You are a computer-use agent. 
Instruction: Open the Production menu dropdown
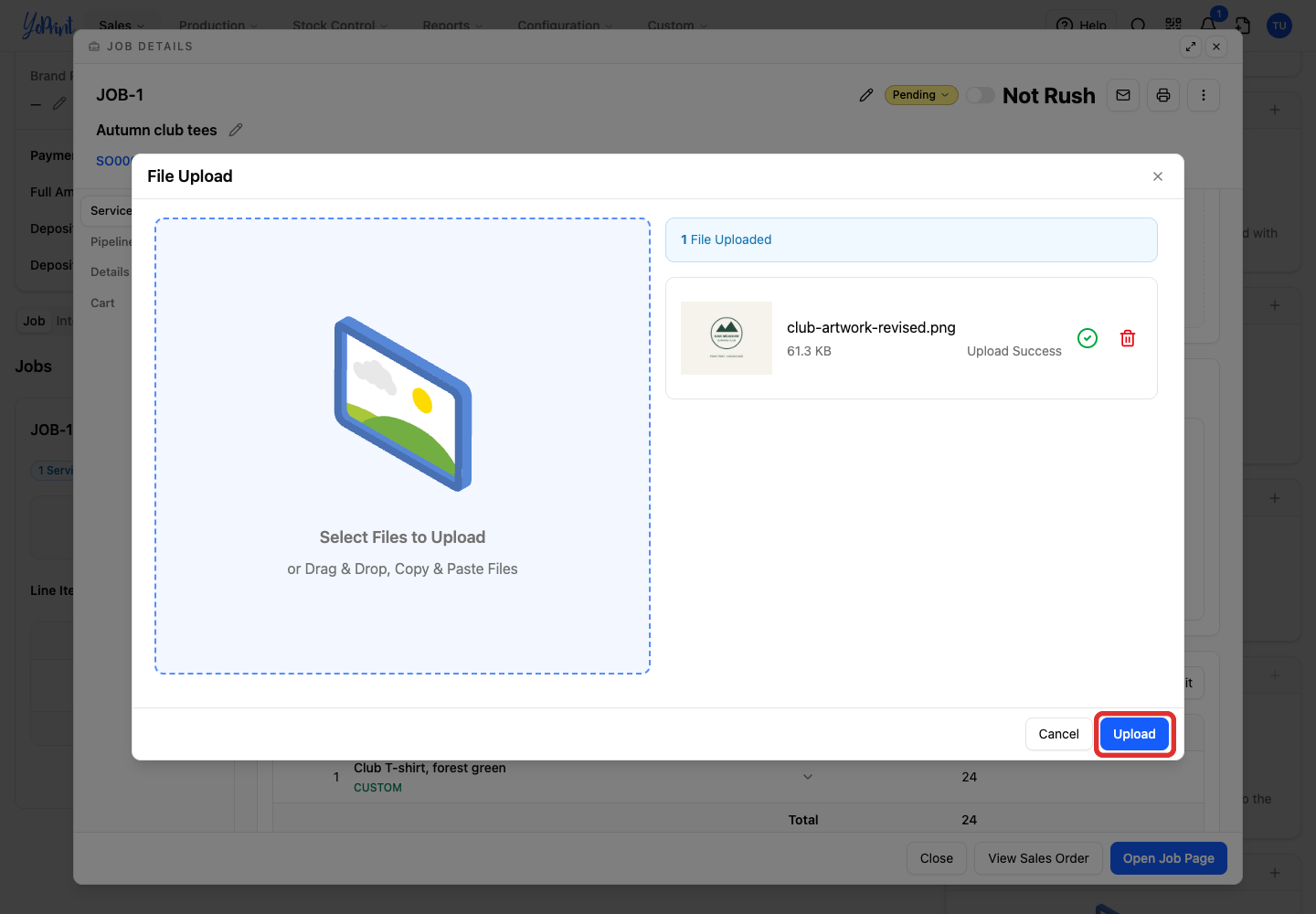[218, 26]
